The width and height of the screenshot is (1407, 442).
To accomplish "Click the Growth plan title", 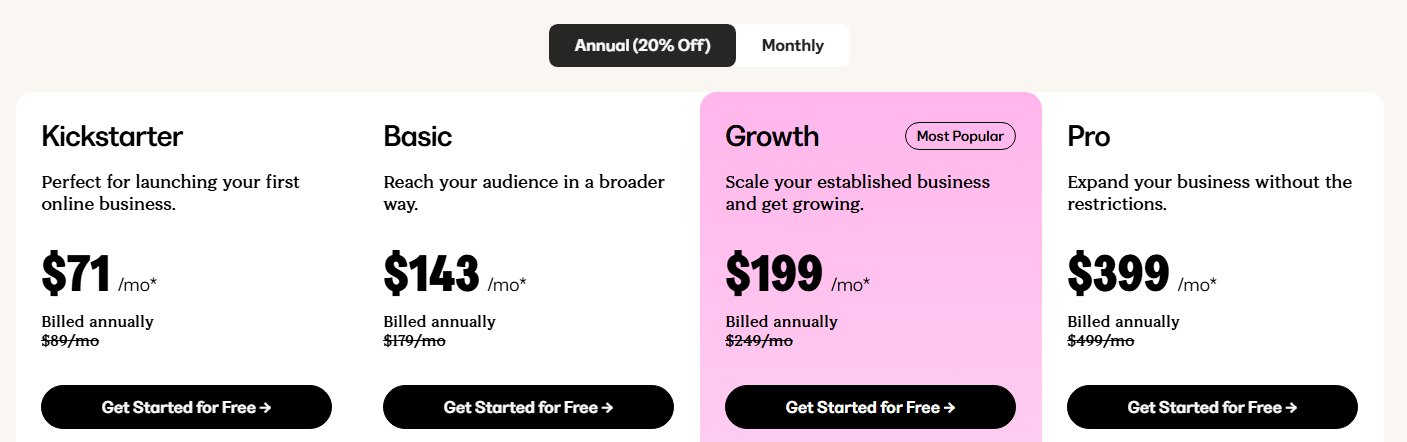I will [772, 136].
